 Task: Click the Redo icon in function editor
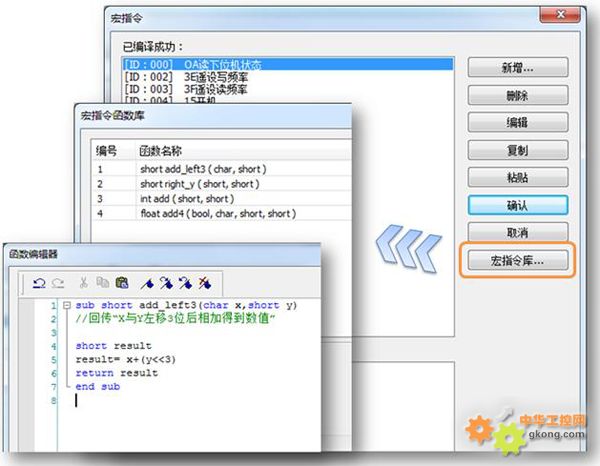pyautogui.click(x=54, y=282)
